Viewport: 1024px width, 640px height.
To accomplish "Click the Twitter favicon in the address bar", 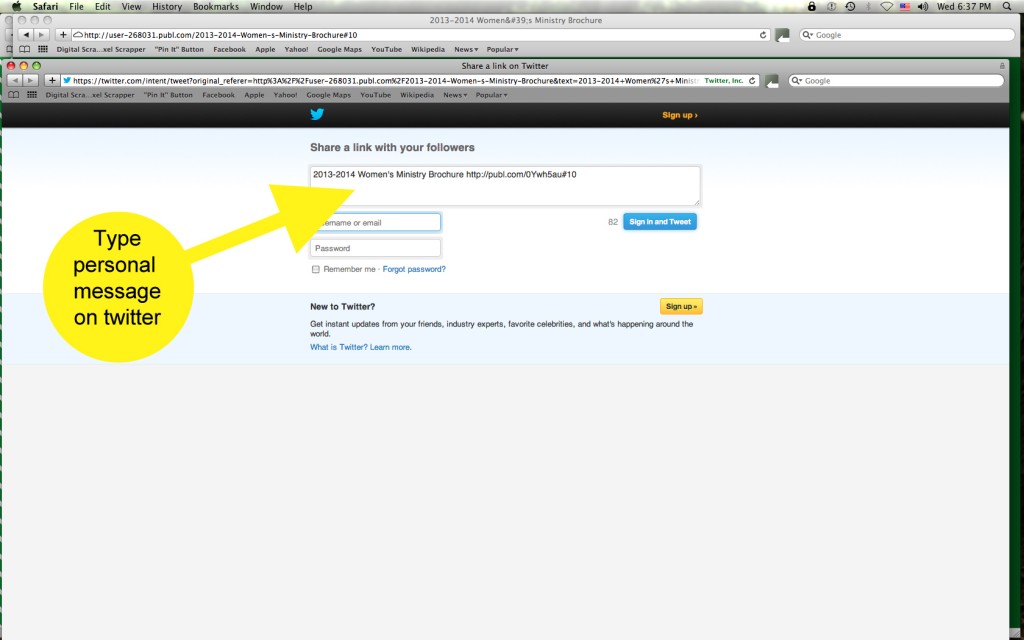I will [67, 81].
